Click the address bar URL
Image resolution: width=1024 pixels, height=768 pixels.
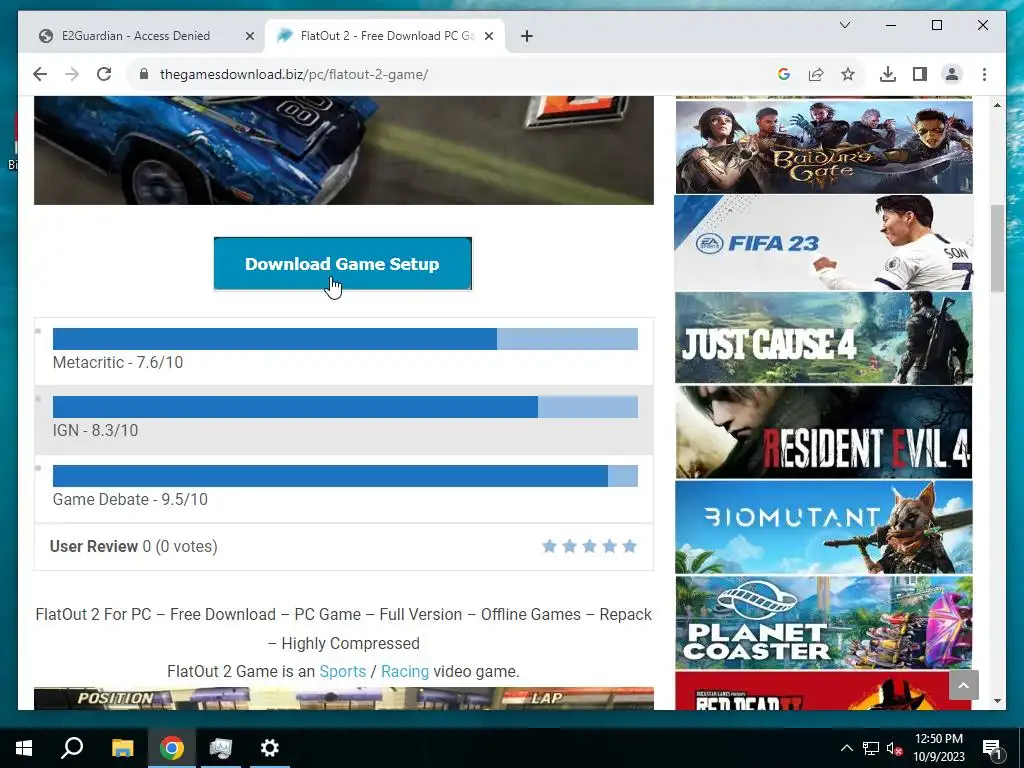tap(294, 74)
